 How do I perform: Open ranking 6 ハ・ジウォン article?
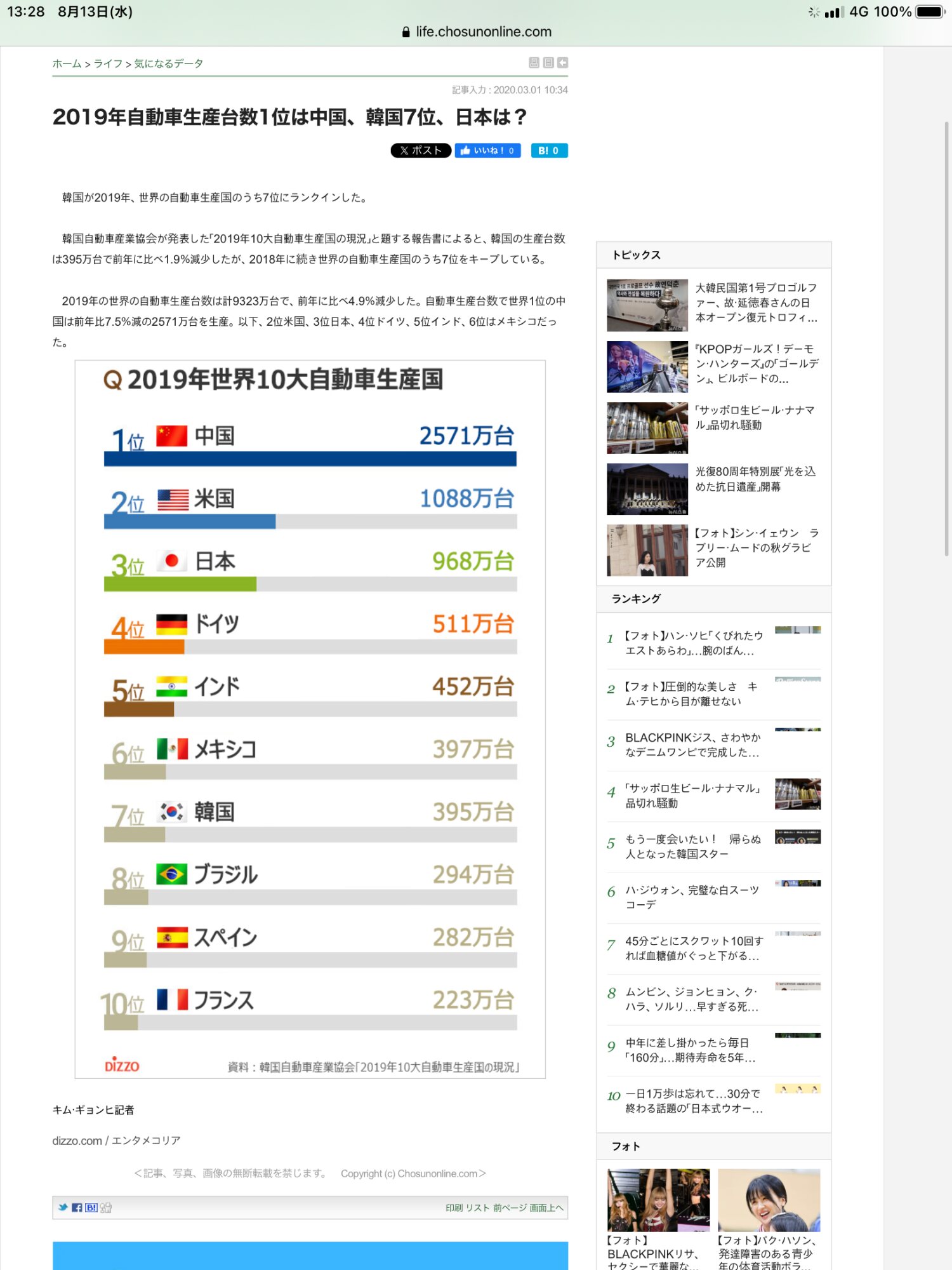[x=692, y=897]
